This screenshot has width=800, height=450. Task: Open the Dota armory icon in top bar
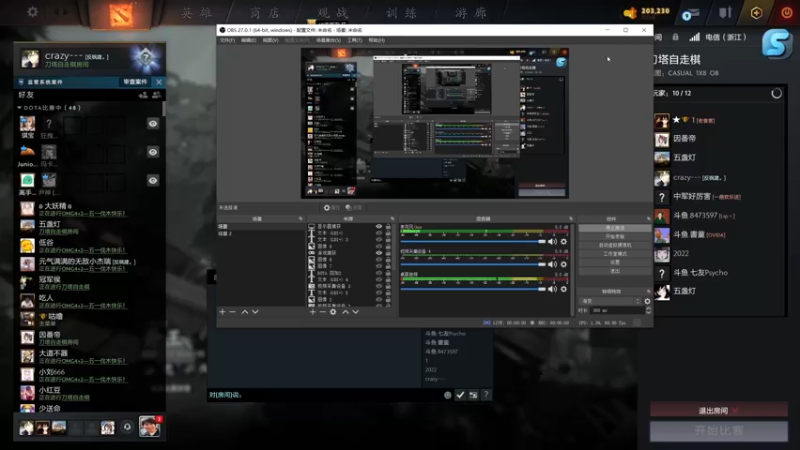pyautogui.click(x=726, y=12)
